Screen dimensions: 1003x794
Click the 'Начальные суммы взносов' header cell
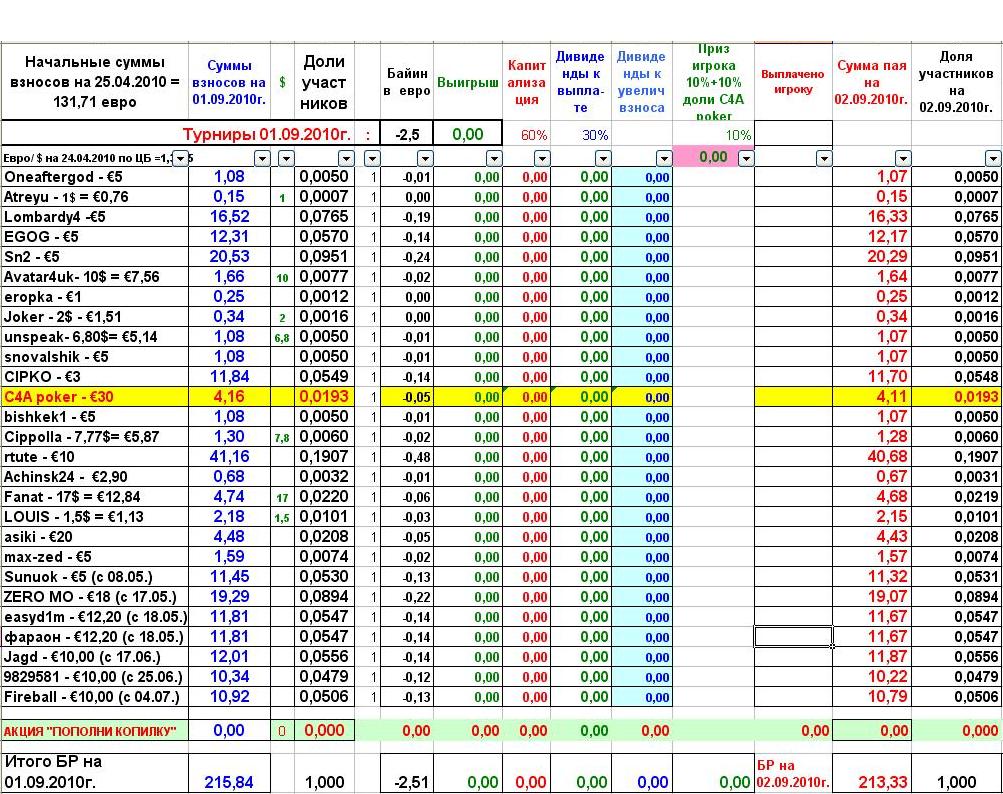click(95, 81)
